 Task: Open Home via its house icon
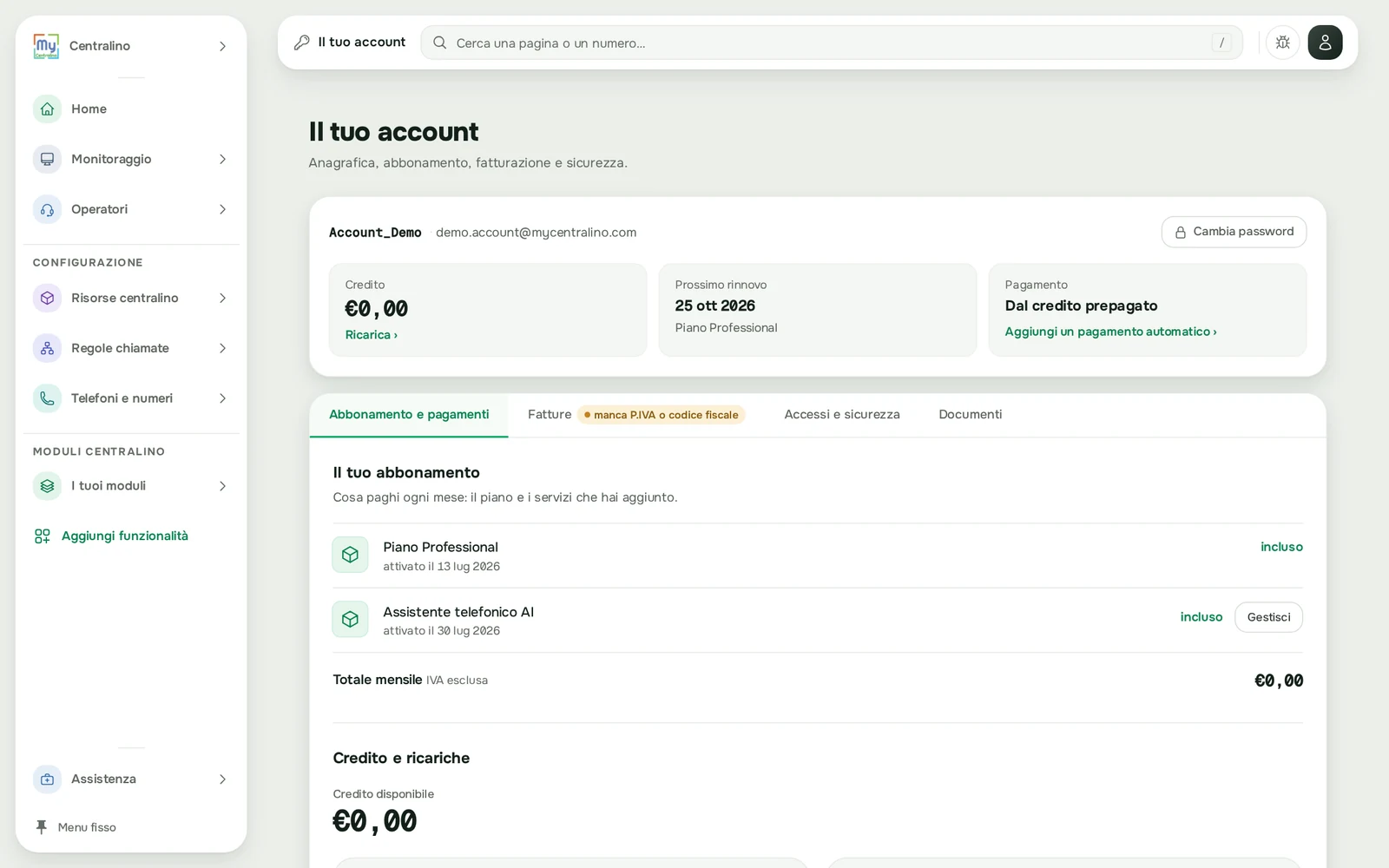click(x=47, y=109)
